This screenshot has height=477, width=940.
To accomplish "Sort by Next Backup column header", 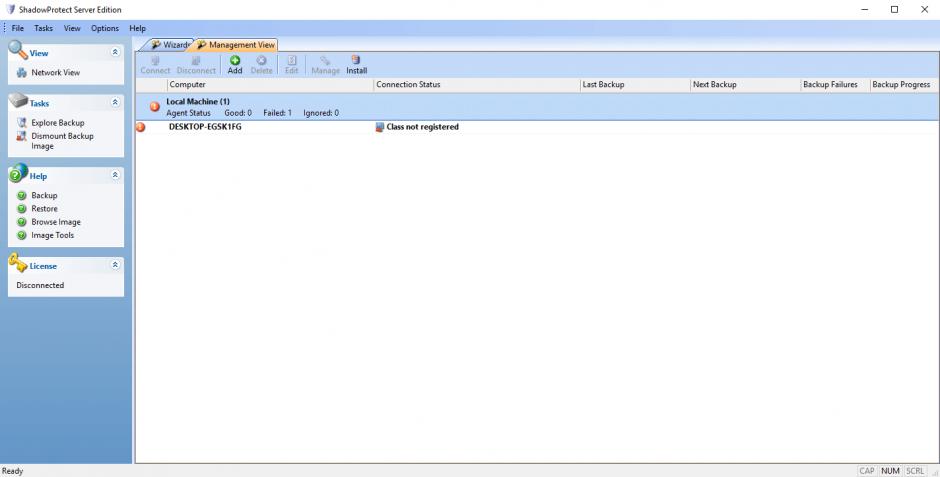I will point(746,84).
